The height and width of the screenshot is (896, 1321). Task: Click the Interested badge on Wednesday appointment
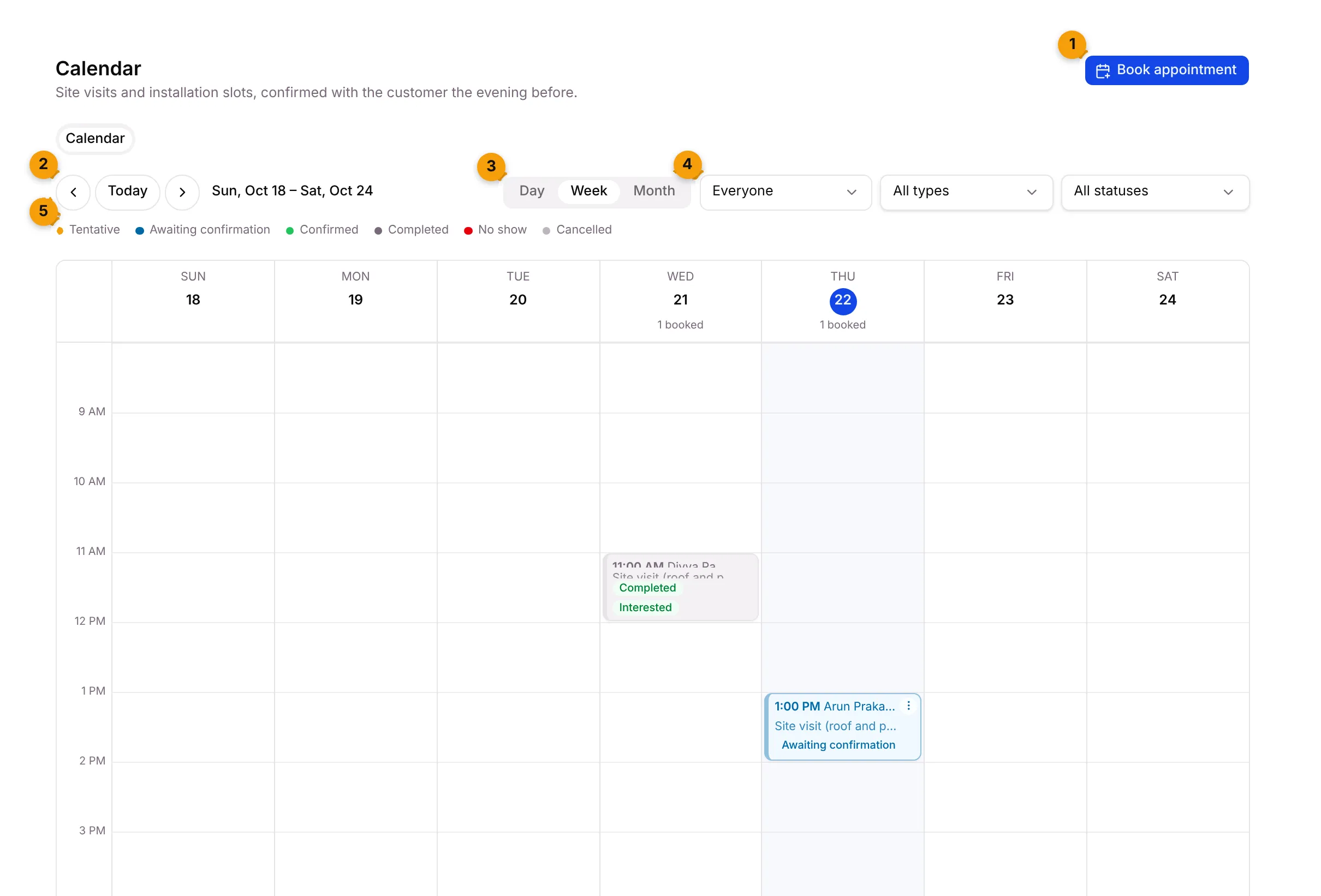(645, 607)
